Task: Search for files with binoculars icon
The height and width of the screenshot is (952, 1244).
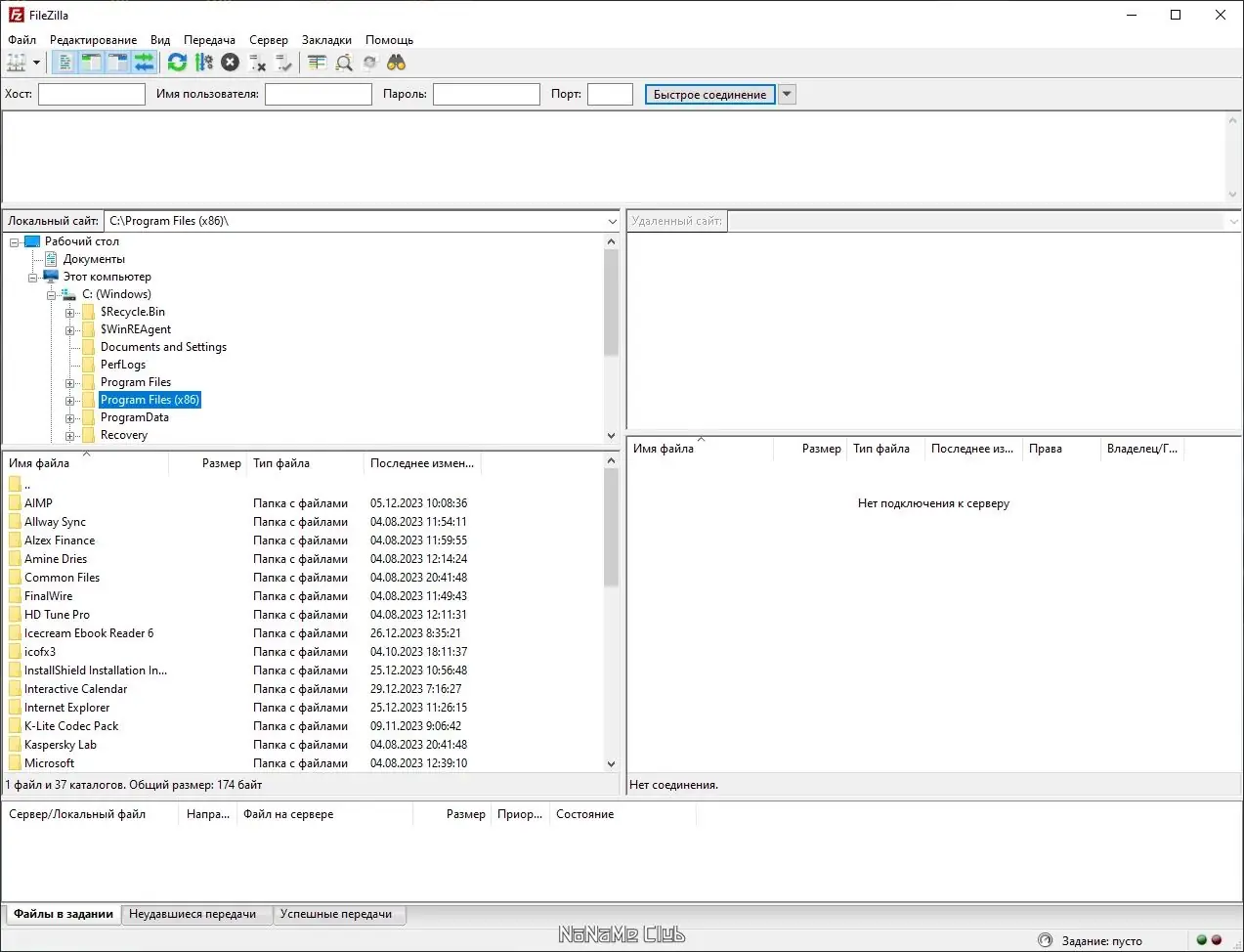Action: 396,63
